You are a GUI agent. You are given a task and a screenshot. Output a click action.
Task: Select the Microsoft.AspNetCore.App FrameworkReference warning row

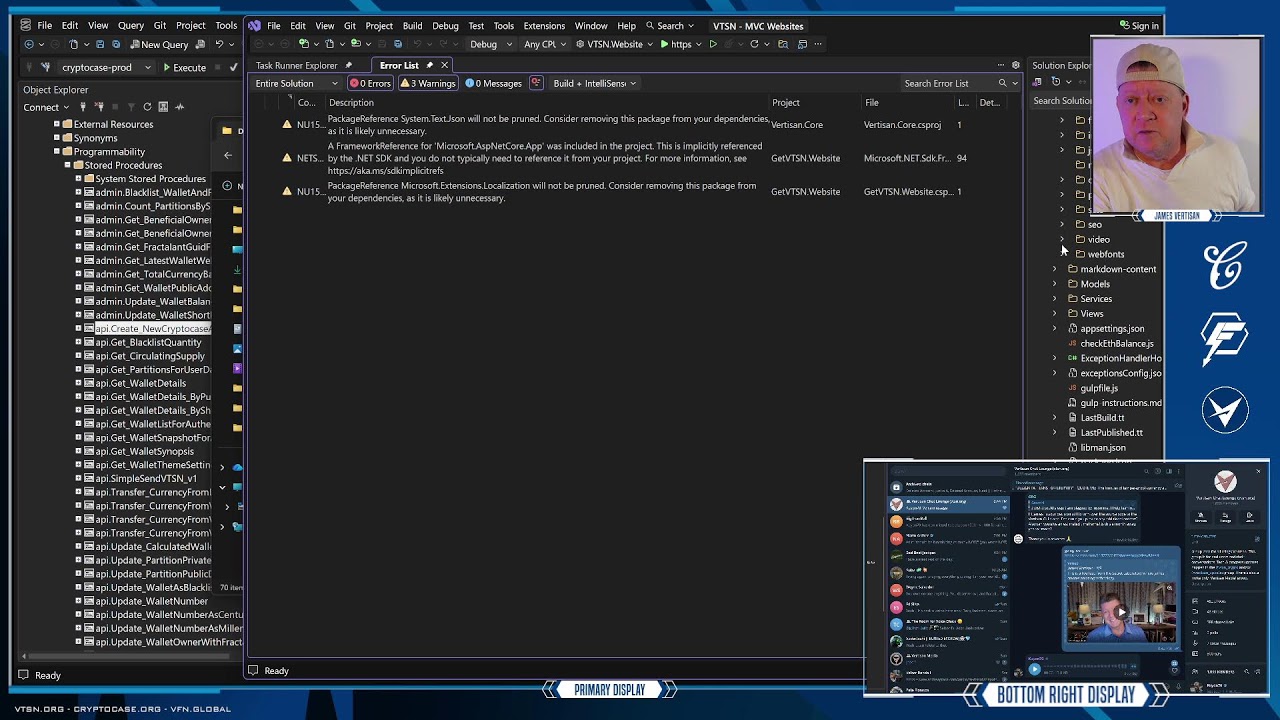pos(636,158)
